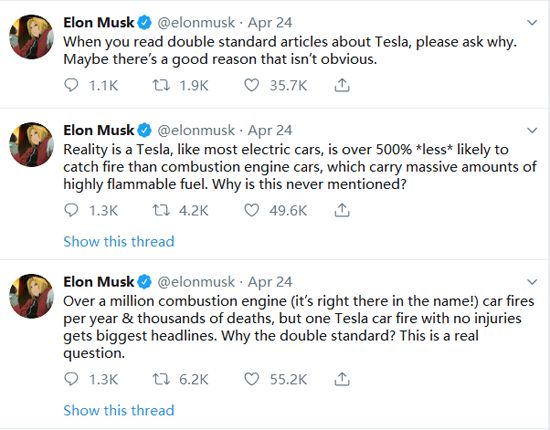Screen dimensions: 550x430
Task: Open the first tweet's options chevron menu
Action: coord(532,23)
